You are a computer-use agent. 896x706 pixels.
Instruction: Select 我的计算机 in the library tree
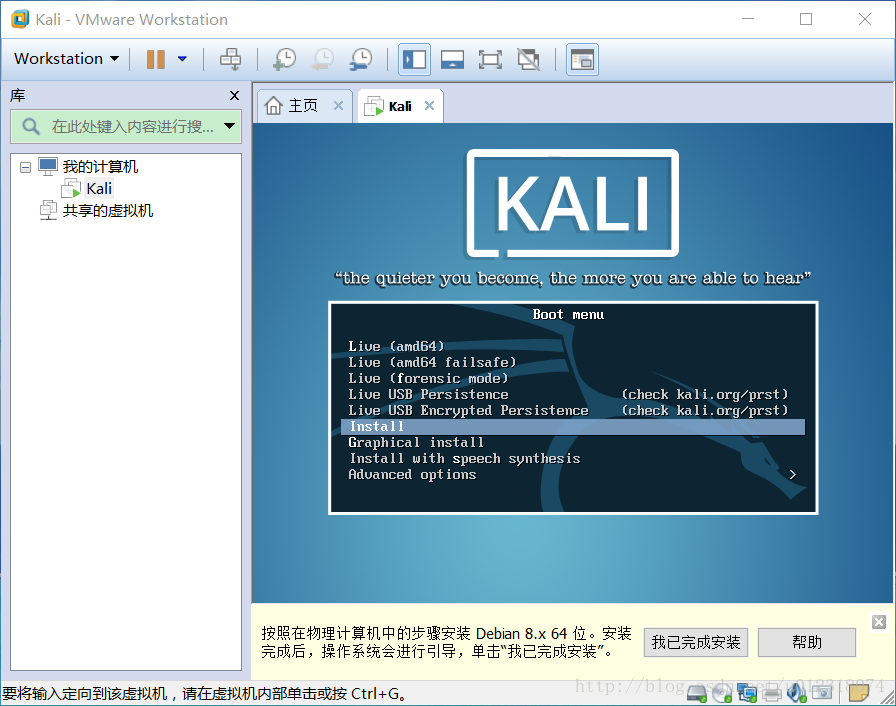100,167
